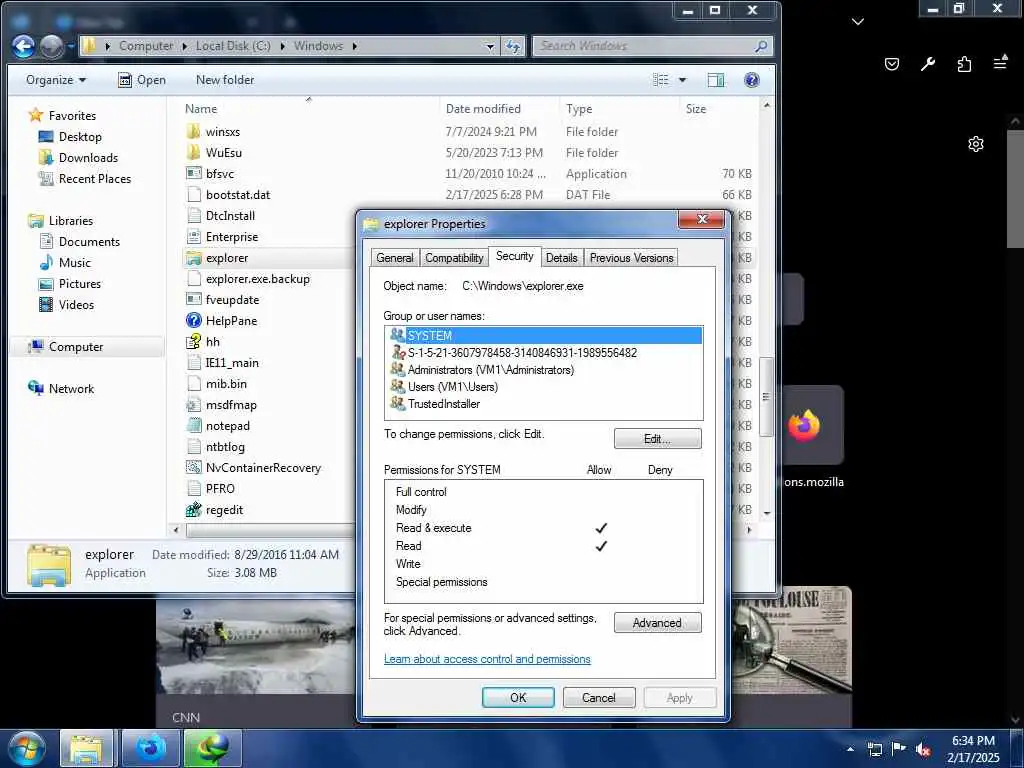Select the NvContainerRecovery file icon
The height and width of the screenshot is (768, 1024).
point(193,467)
